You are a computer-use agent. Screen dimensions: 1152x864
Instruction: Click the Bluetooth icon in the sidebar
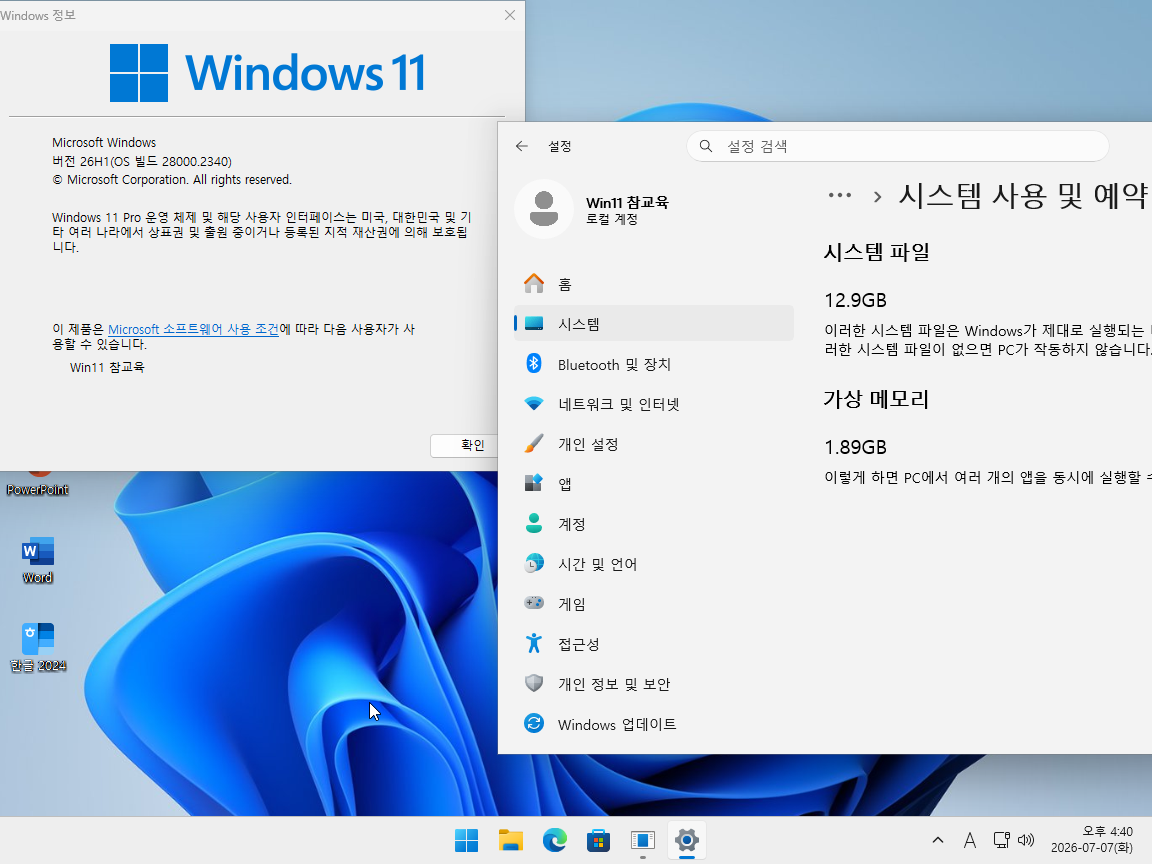534,364
